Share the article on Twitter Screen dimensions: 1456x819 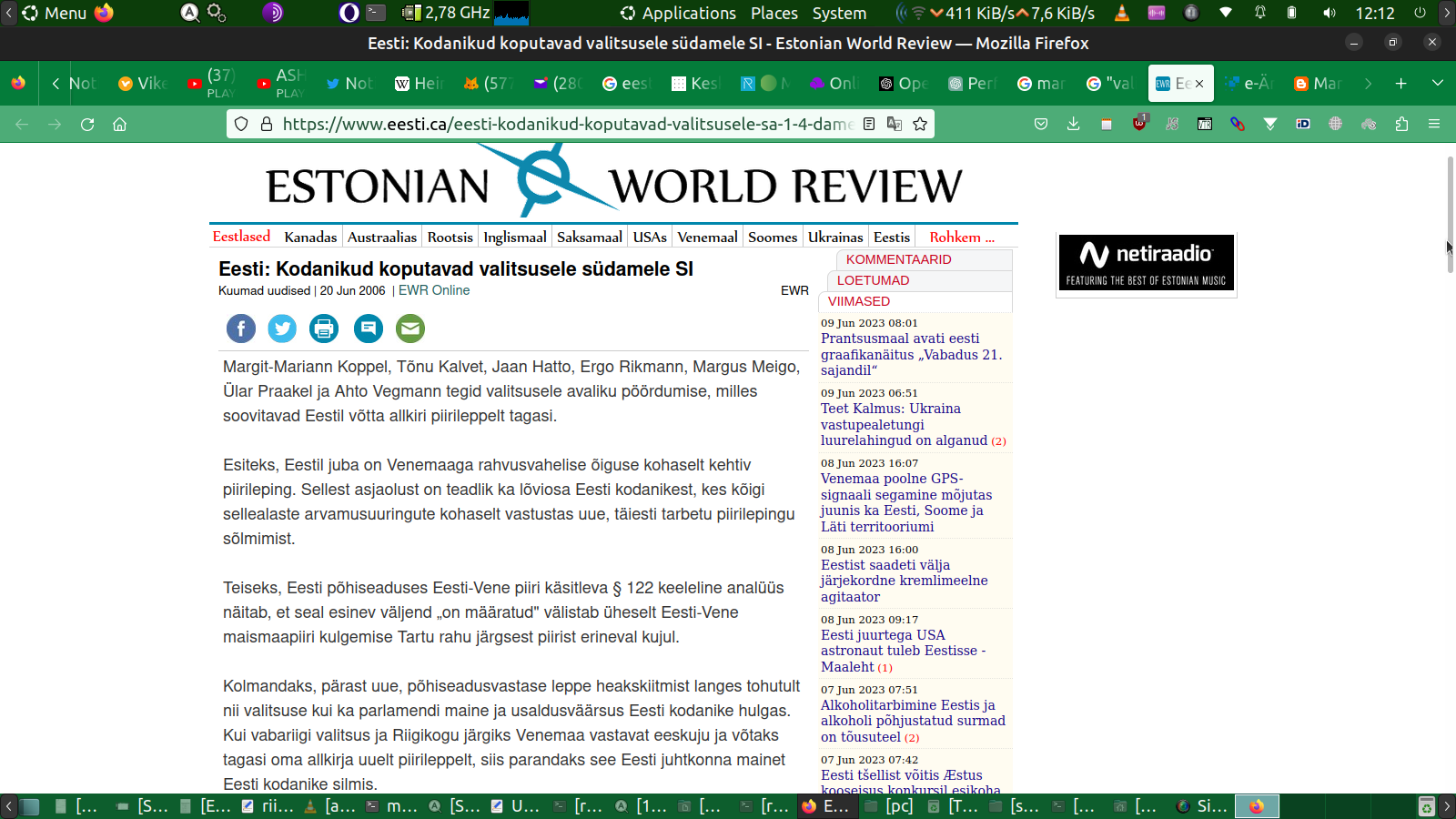(282, 329)
